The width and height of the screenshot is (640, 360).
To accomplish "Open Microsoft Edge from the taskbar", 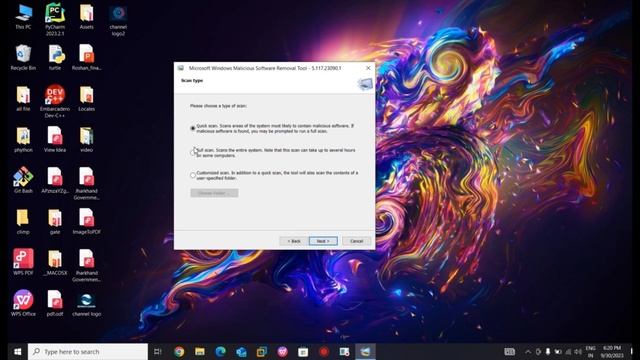I will click(x=220, y=351).
